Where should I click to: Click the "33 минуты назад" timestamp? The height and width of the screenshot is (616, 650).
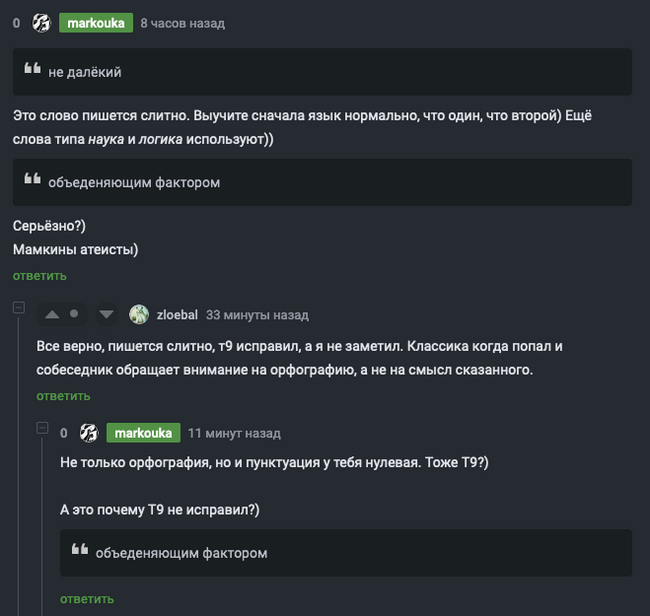[257, 314]
